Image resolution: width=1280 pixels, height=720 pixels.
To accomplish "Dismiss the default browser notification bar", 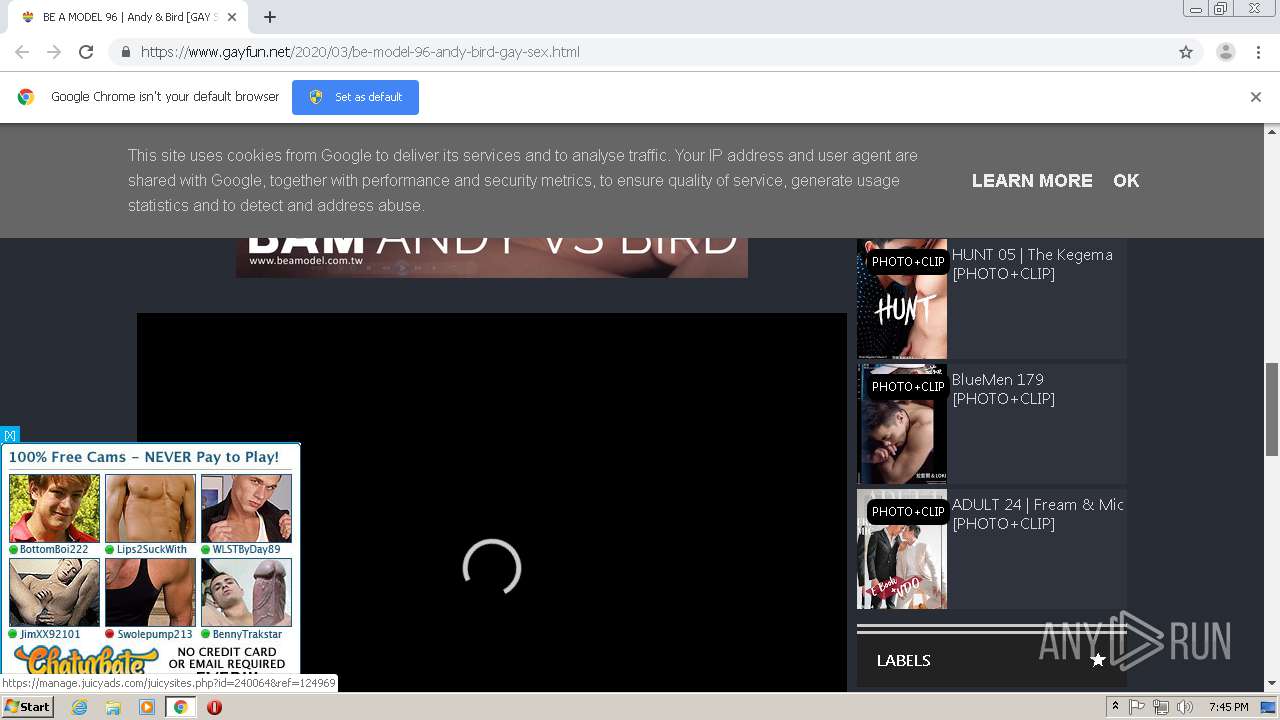I will (1256, 97).
